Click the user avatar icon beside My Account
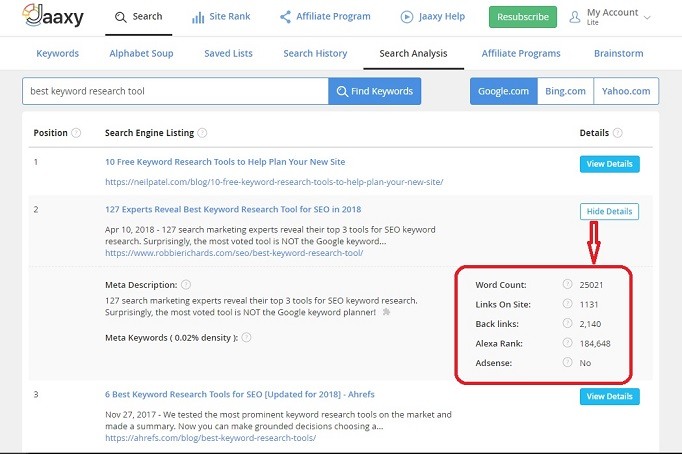The height and width of the screenshot is (454, 682). click(575, 17)
